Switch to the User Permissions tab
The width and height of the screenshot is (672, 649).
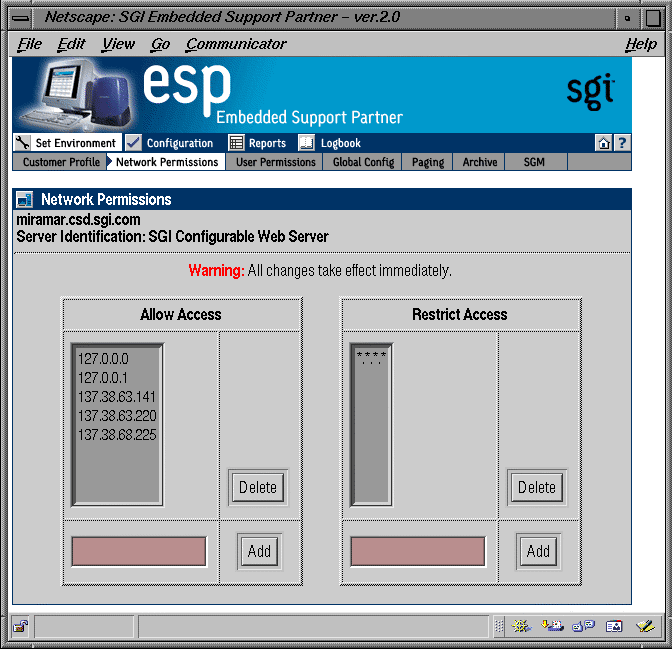[275, 162]
